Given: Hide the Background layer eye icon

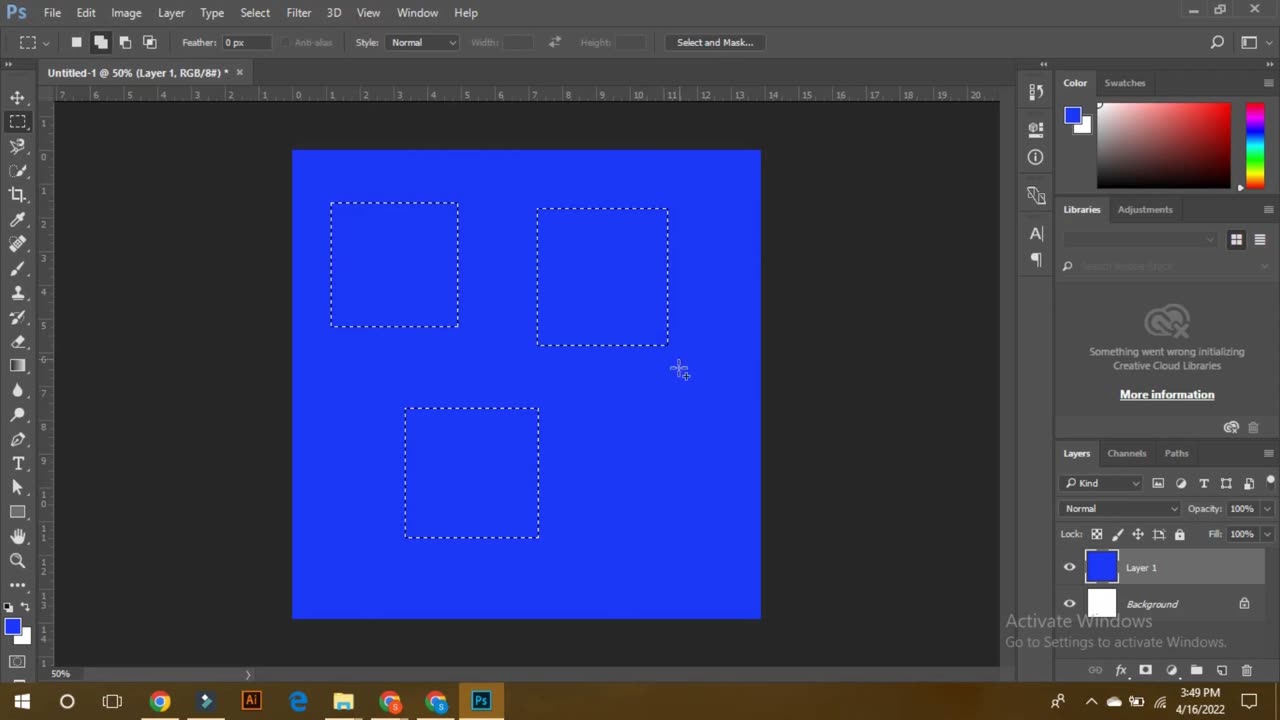Looking at the screenshot, I should point(1069,604).
